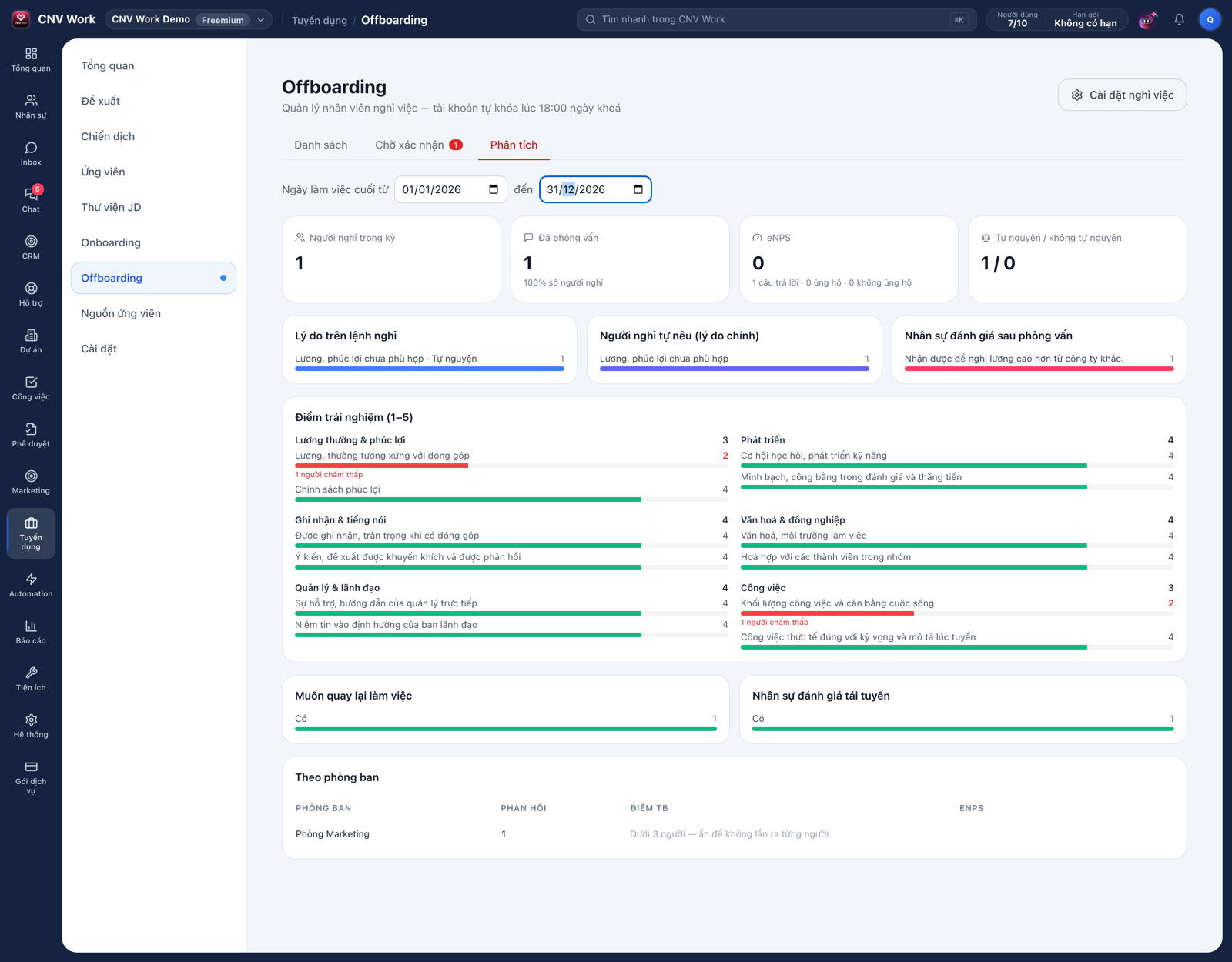Click the notifications bell icon
The image size is (1232, 962).
1179,19
